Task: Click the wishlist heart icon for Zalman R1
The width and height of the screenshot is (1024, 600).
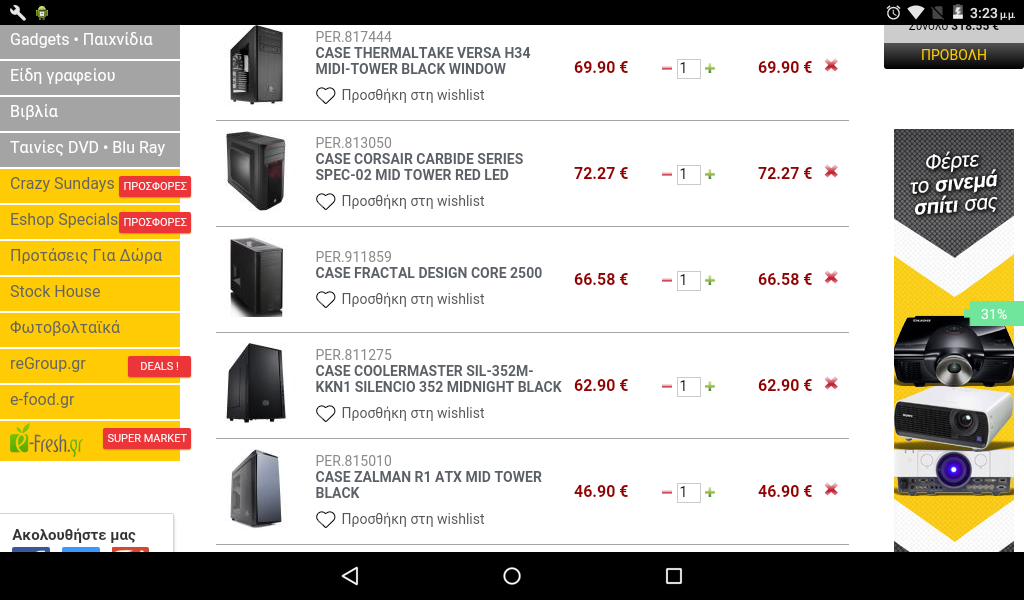Action: point(325,520)
